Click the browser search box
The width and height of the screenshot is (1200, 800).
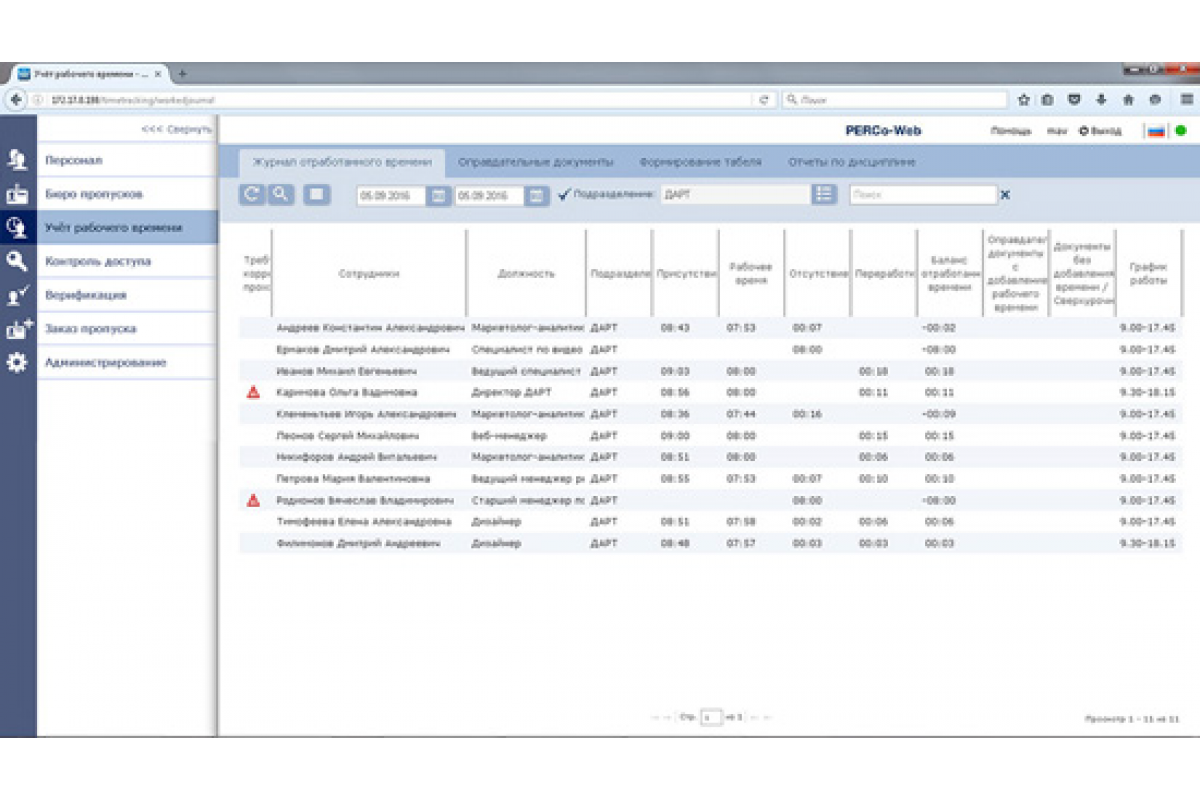coord(895,100)
